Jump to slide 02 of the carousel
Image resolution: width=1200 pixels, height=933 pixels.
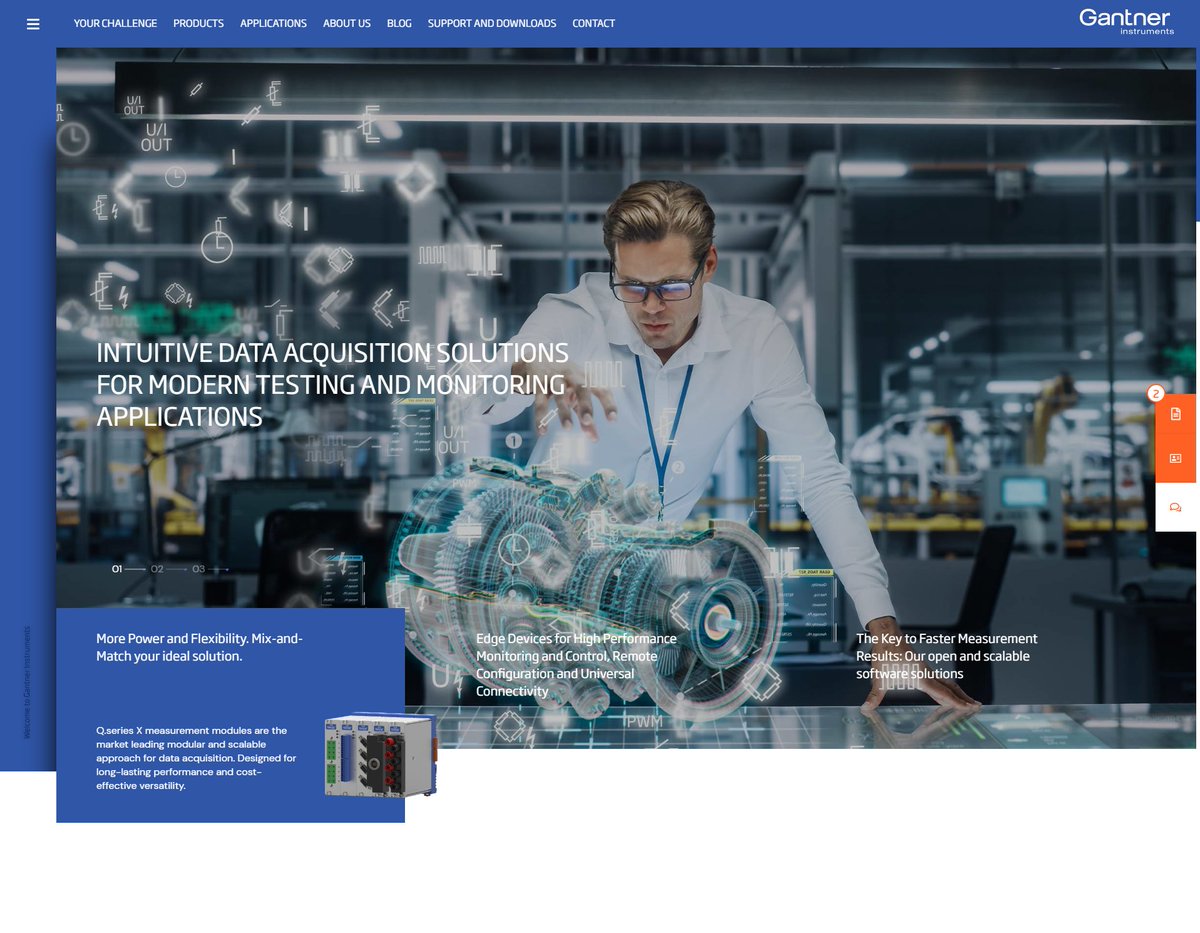point(156,568)
